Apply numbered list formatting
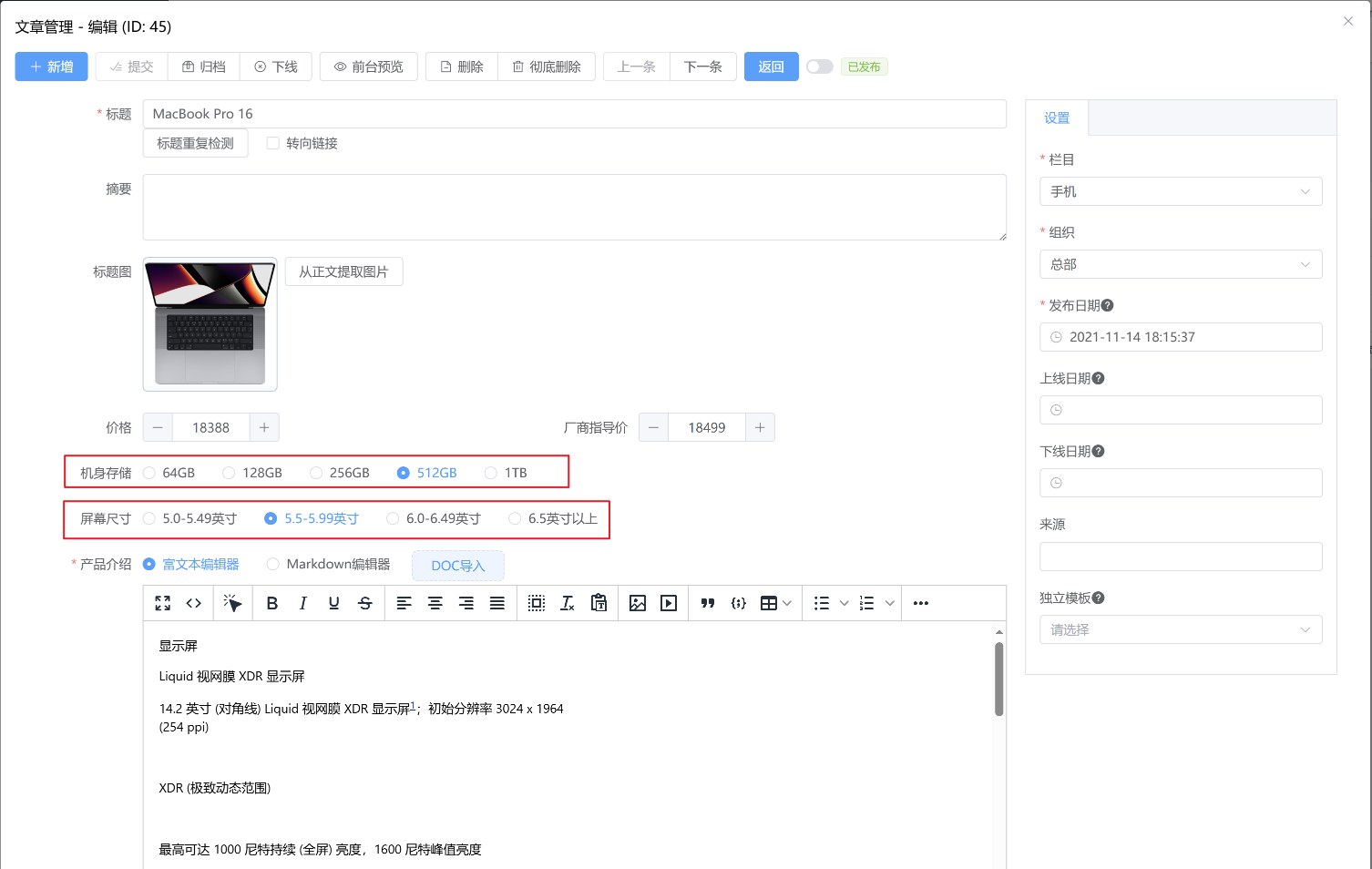The height and width of the screenshot is (869, 1372). pos(867,603)
